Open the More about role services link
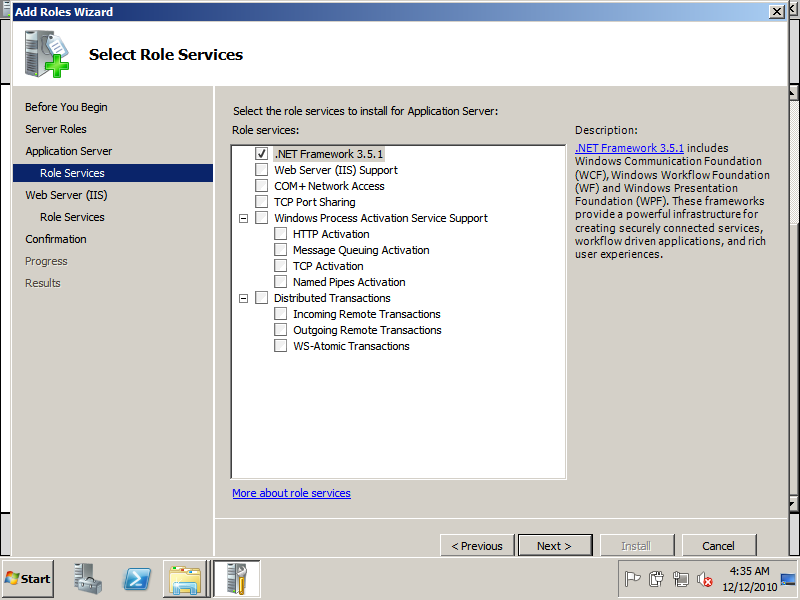 click(x=291, y=493)
